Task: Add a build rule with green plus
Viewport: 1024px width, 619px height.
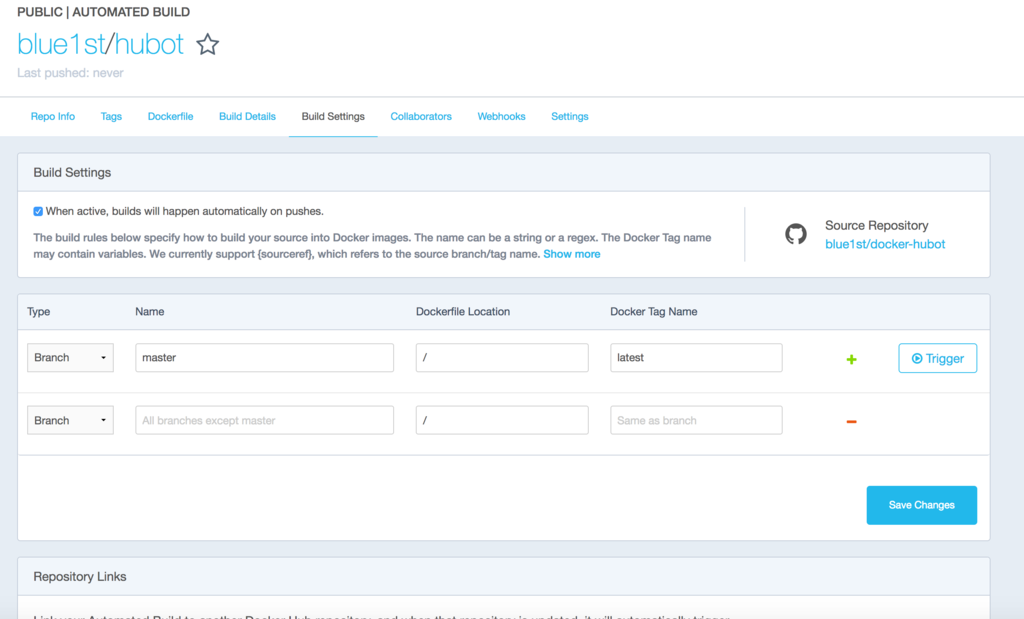Action: click(851, 359)
